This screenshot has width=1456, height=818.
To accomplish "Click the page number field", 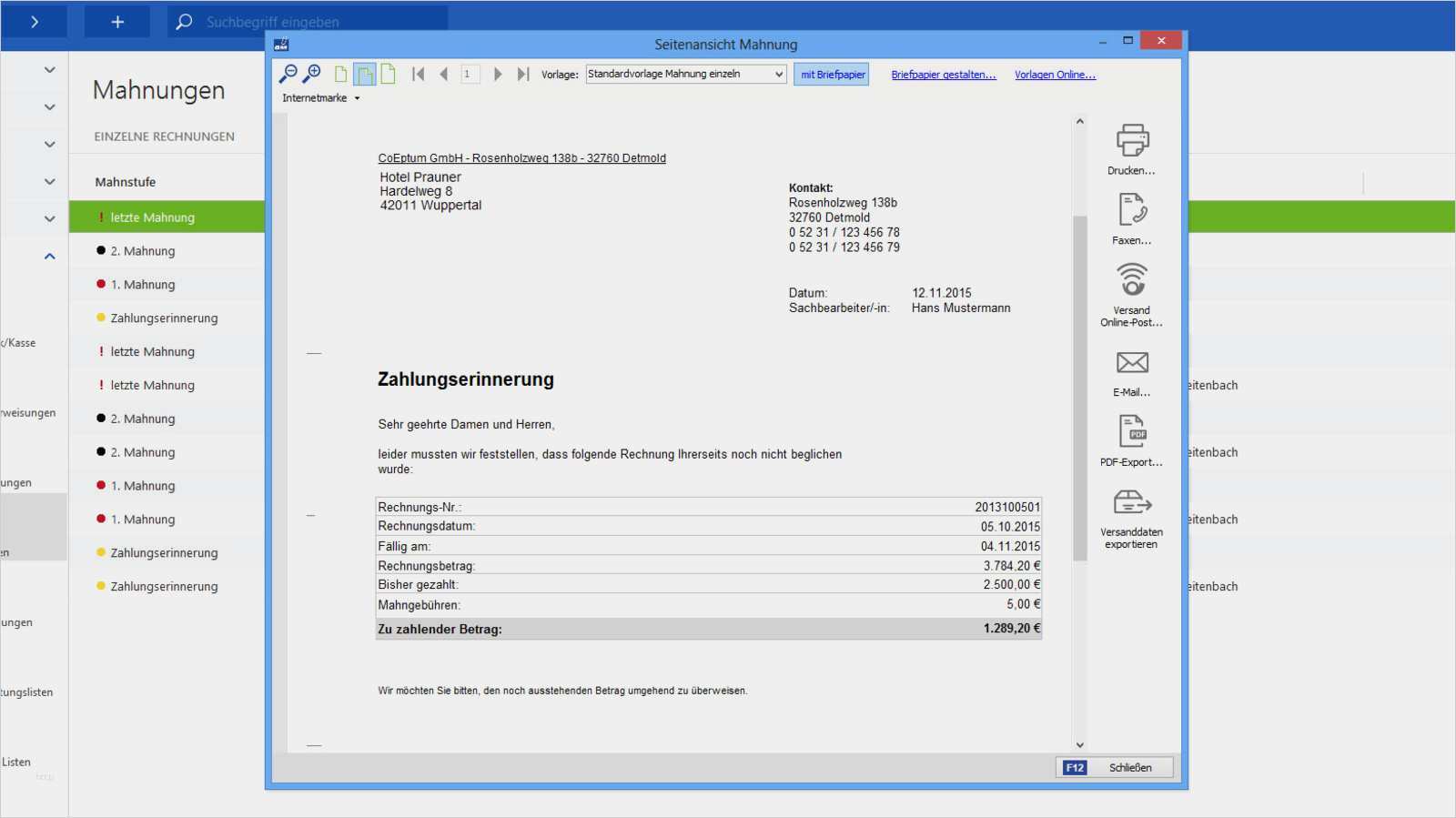I will point(470,75).
